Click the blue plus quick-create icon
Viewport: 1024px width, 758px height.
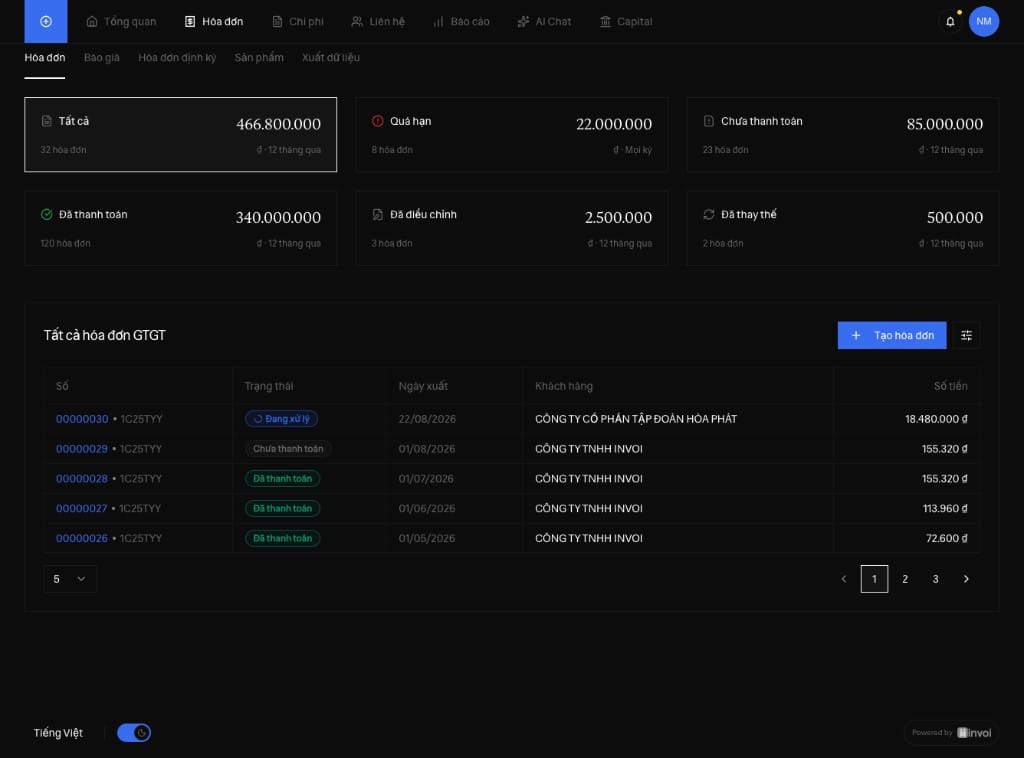[x=46, y=22]
